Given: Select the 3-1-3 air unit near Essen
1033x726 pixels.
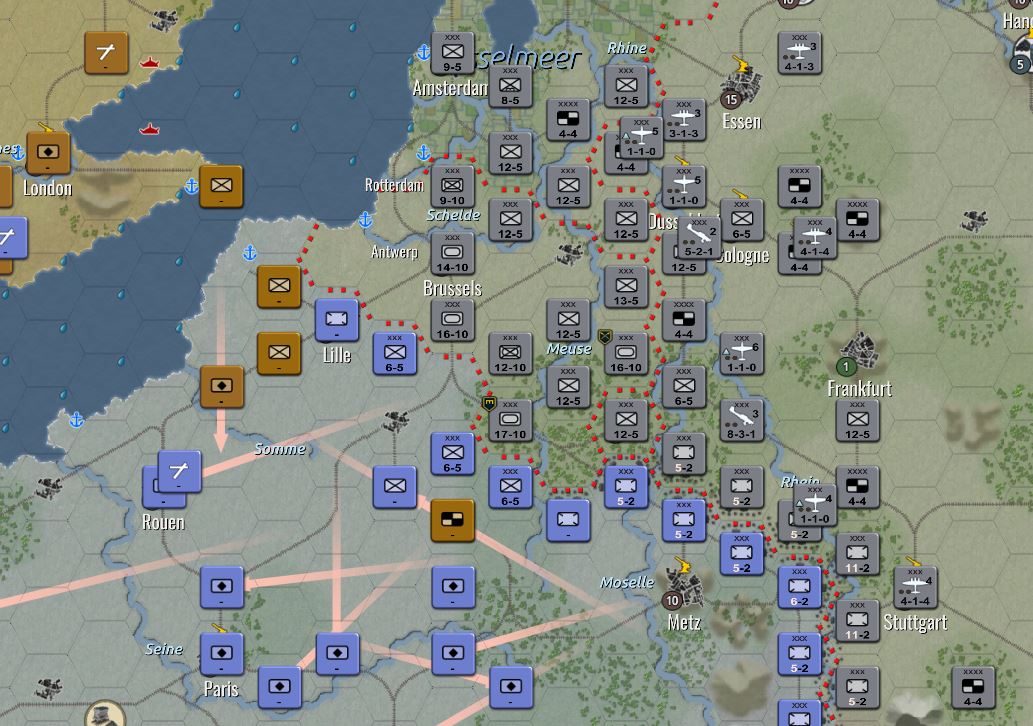Looking at the screenshot, I should tap(684, 120).
